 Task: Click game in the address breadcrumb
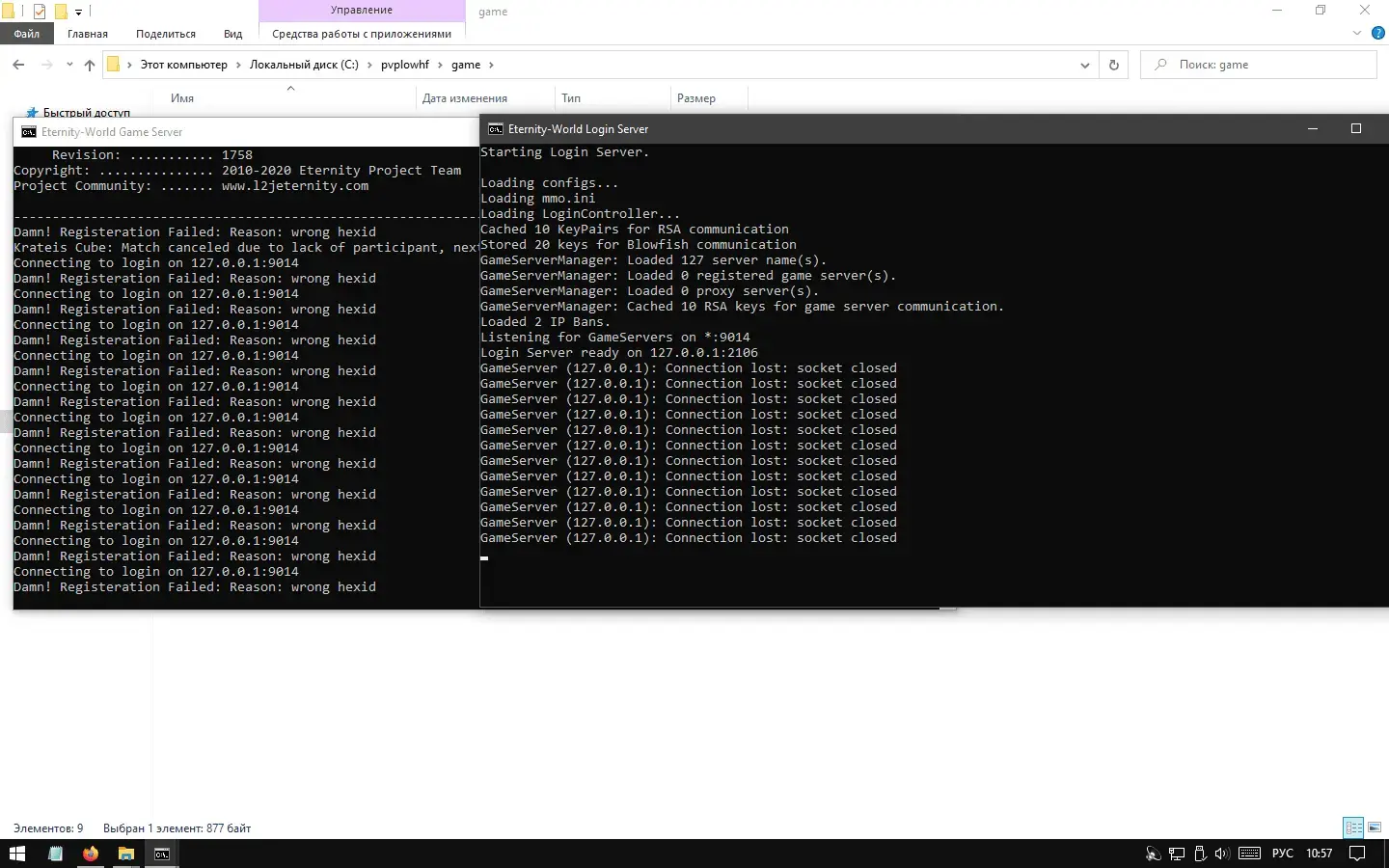click(466, 65)
